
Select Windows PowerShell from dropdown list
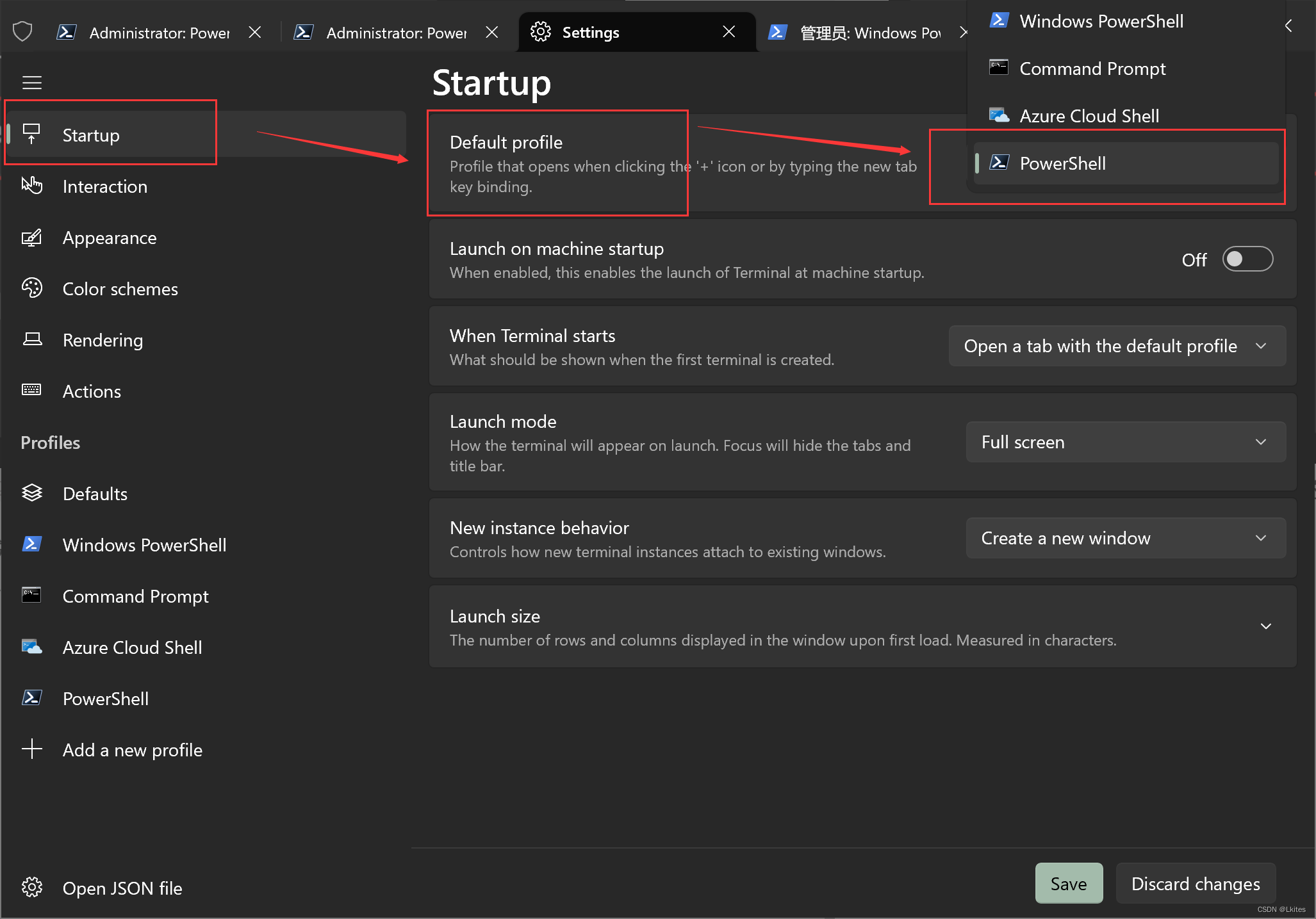point(1101,21)
